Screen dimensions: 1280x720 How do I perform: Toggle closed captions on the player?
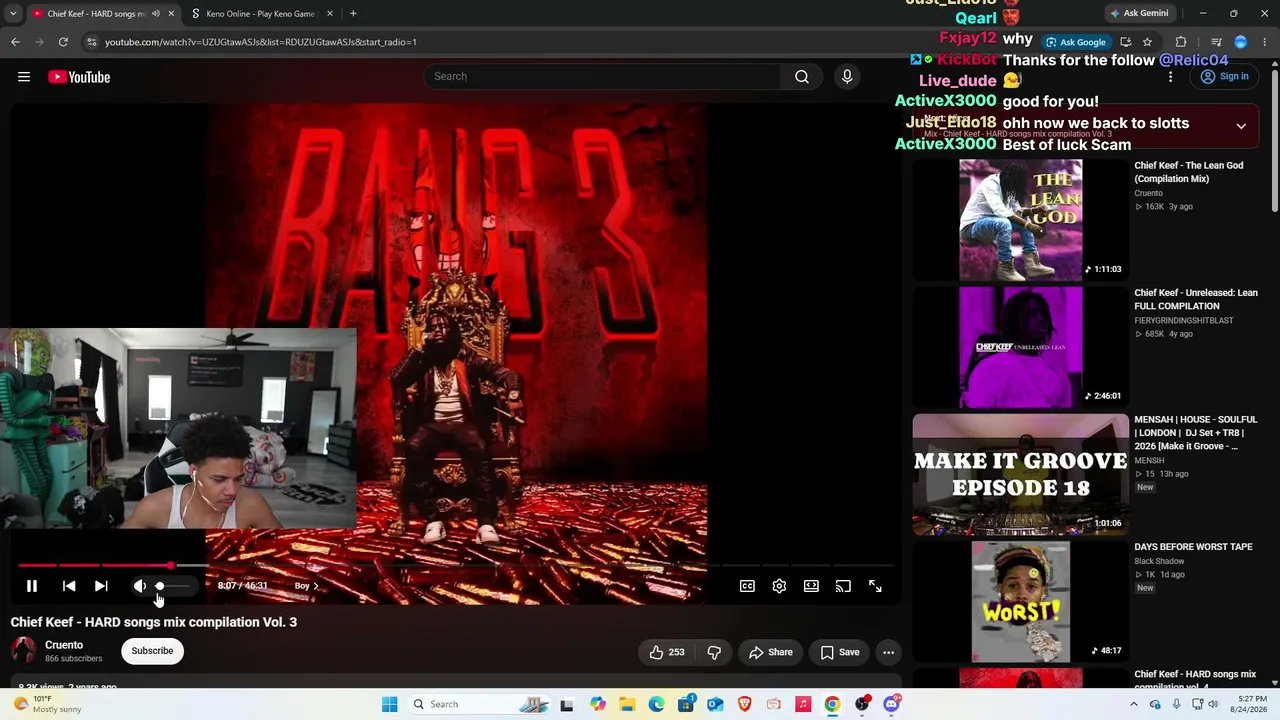tap(747, 586)
